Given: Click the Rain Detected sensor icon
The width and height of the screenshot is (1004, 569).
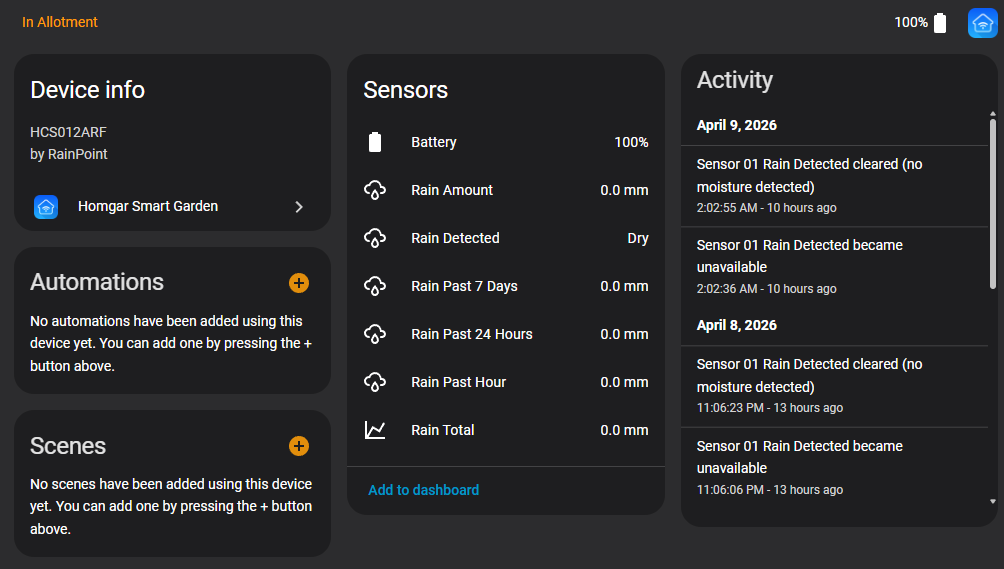Looking at the screenshot, I should pos(375,238).
